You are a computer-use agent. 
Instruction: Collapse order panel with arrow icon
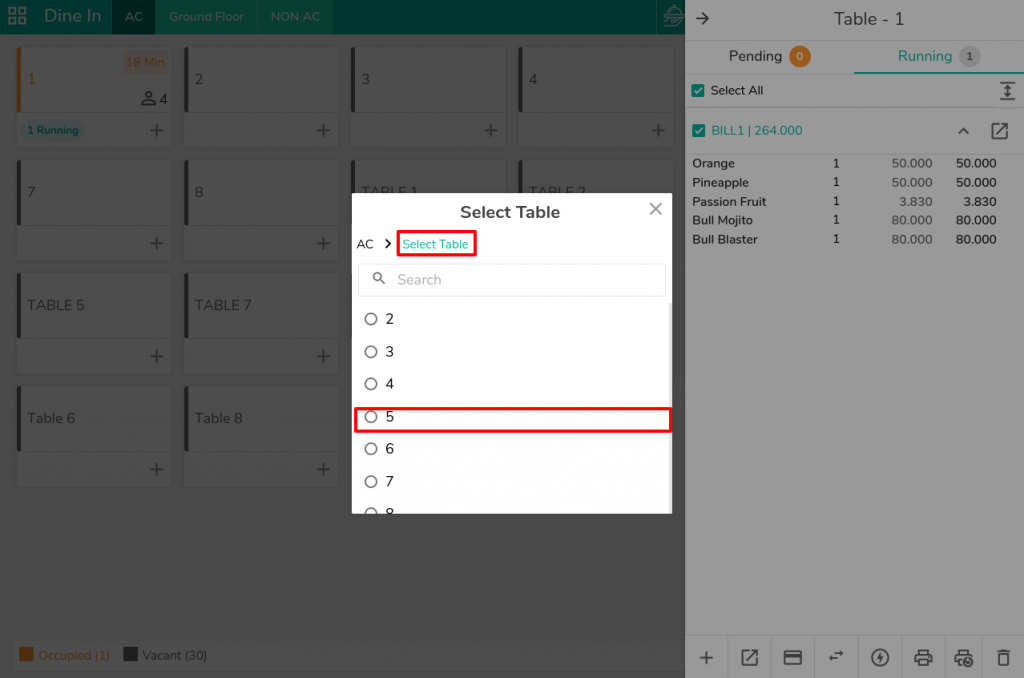[703, 18]
